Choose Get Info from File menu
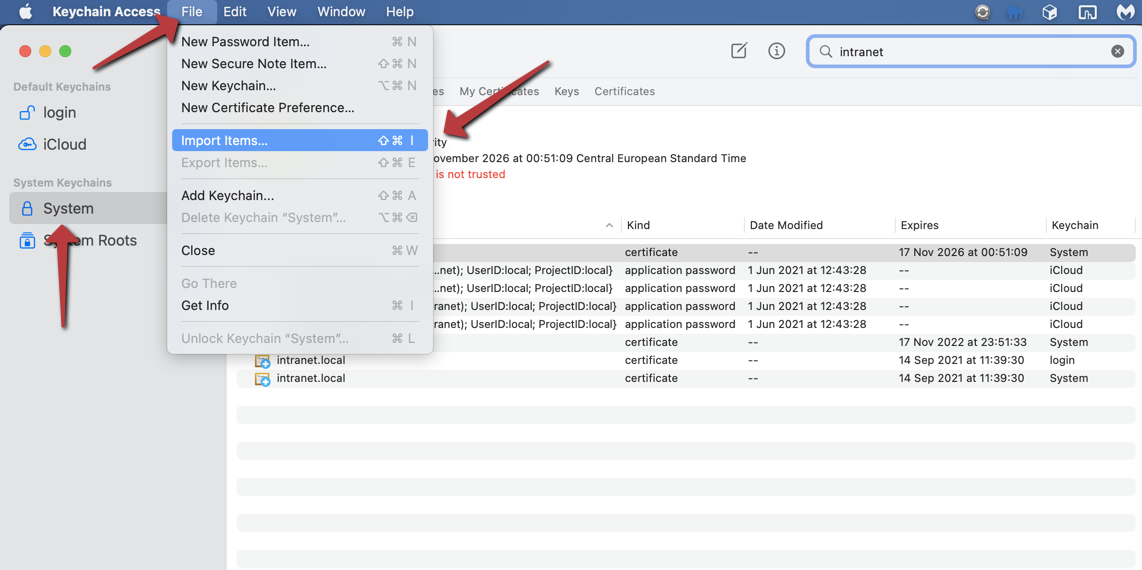This screenshot has width=1142, height=570. [x=299, y=306]
